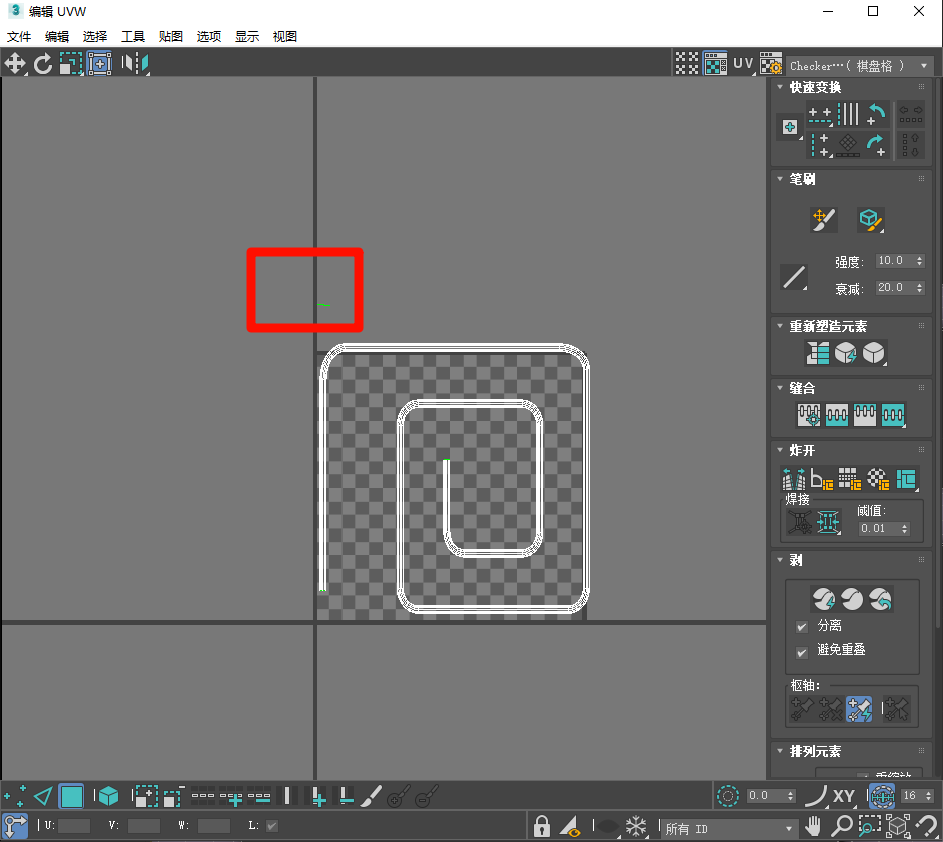943x842 pixels.
Task: Click the linear align vertical bars icon
Action: coord(848,114)
